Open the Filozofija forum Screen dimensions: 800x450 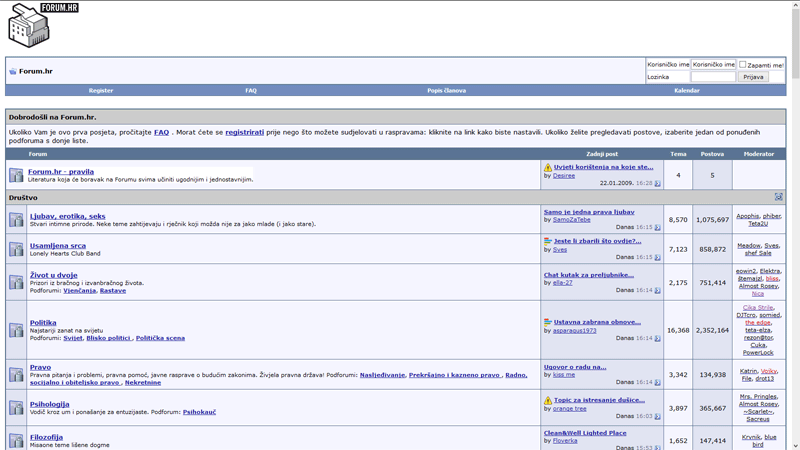click(46, 437)
